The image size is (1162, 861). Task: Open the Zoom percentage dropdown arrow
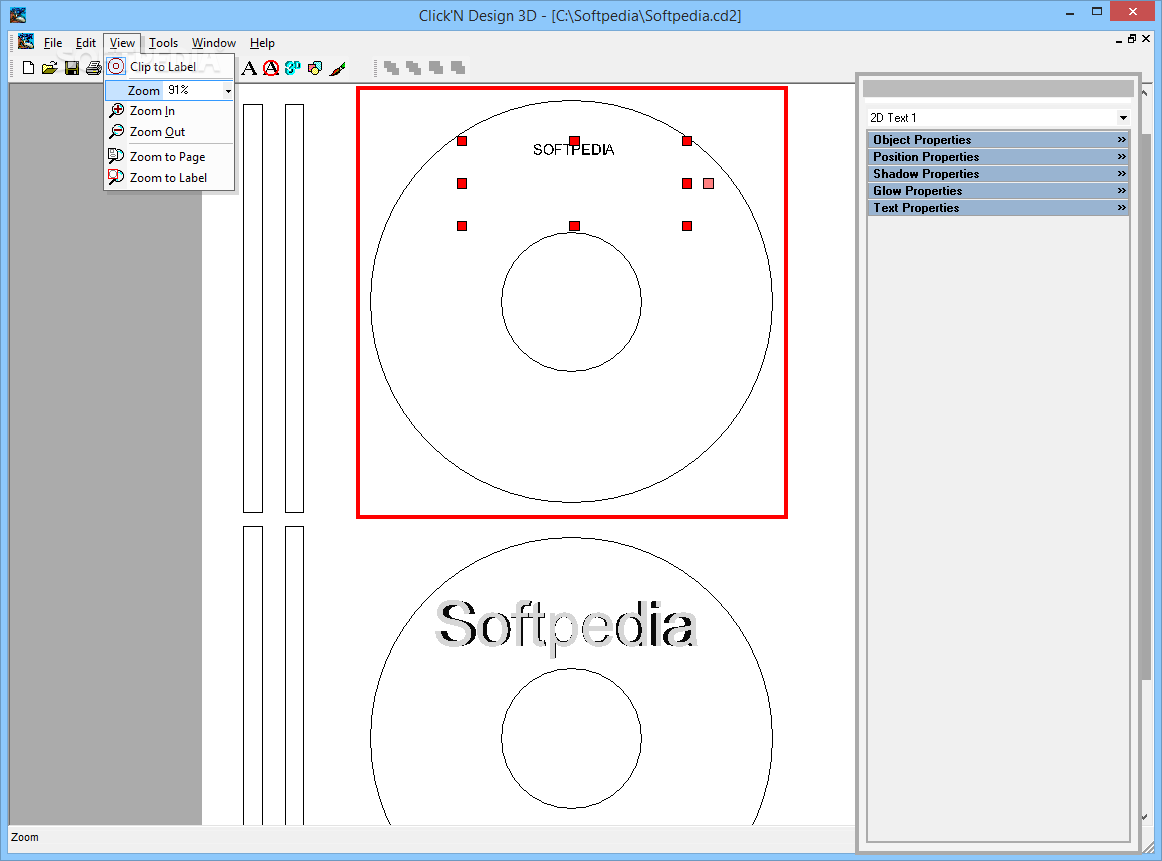(x=228, y=90)
